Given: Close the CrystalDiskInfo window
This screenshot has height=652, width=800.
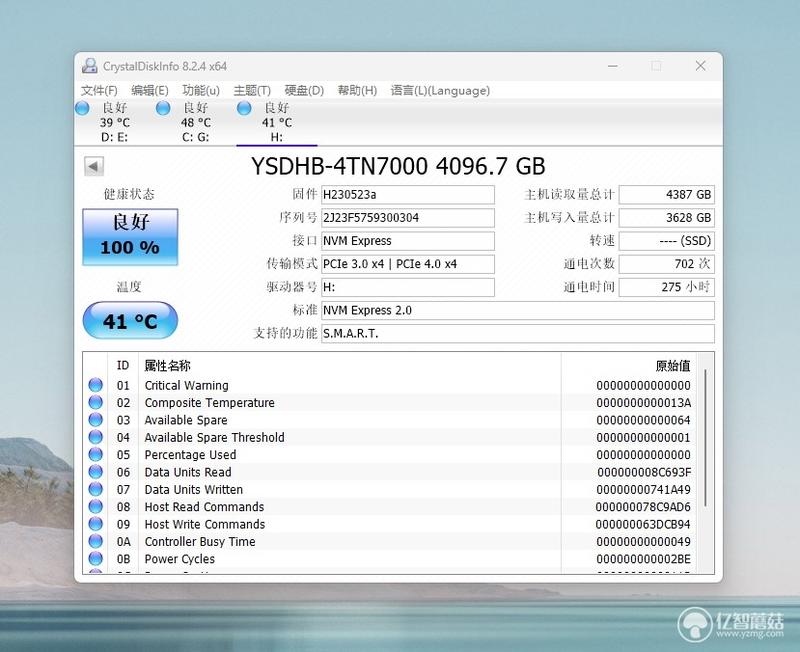Looking at the screenshot, I should [x=701, y=66].
